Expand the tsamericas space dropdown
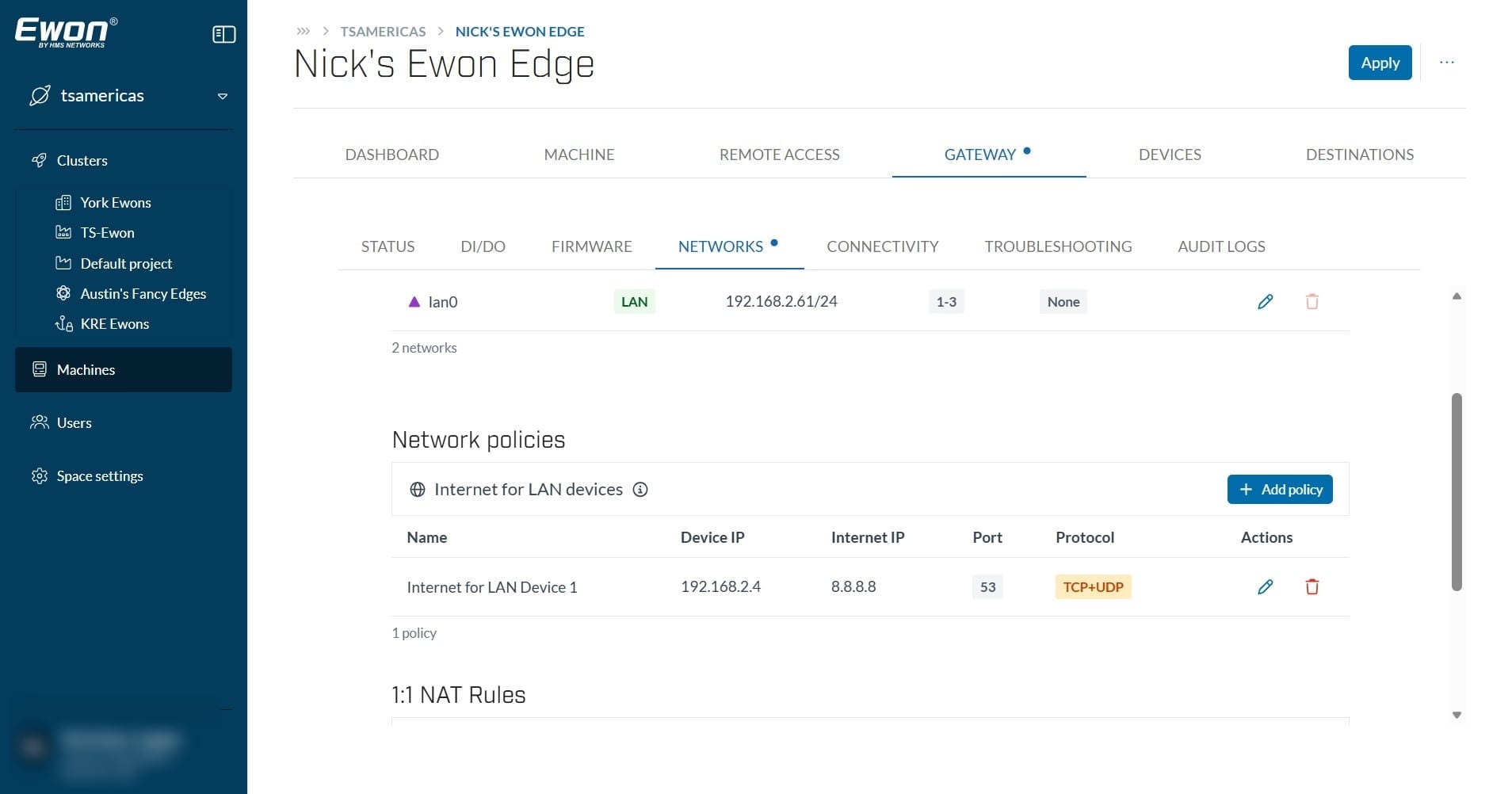Viewport: 1512px width, 794px height. 223,96
